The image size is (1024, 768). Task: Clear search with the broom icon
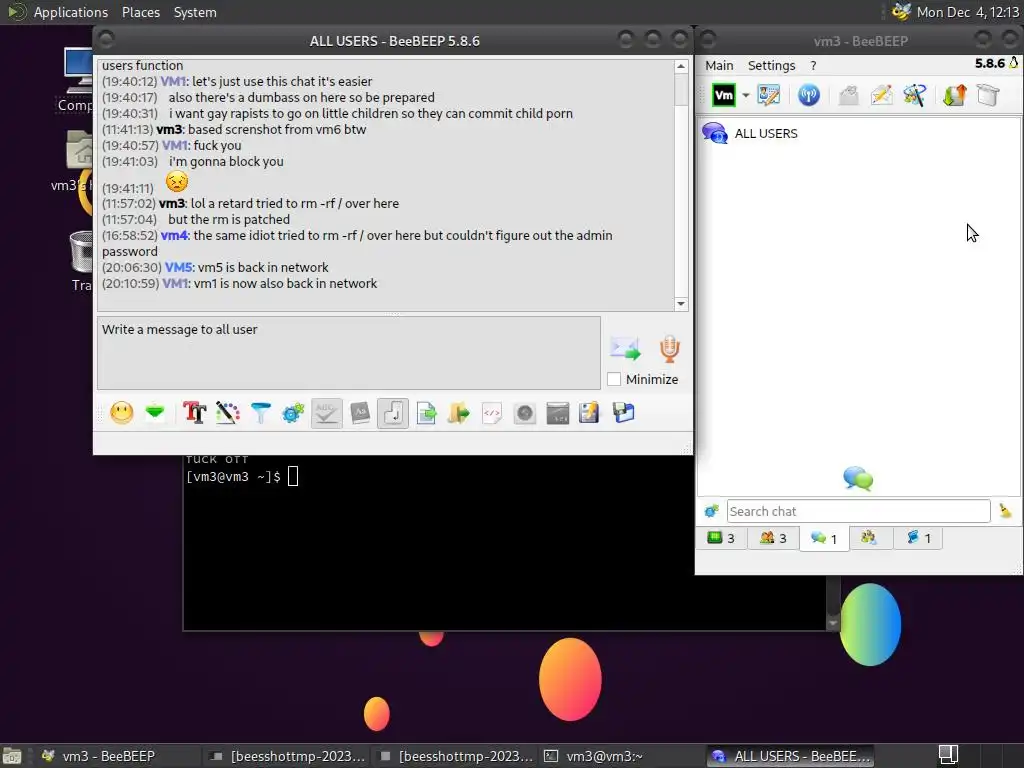click(1005, 511)
